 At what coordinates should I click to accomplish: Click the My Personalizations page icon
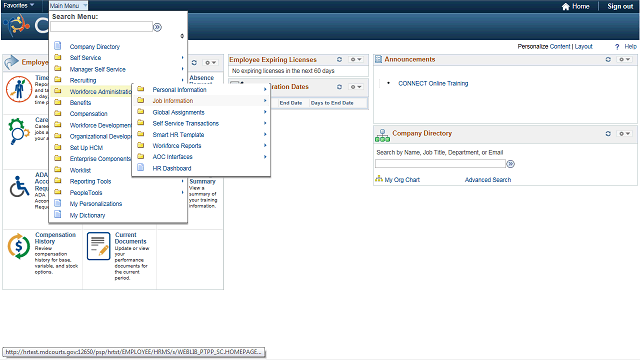(58, 203)
